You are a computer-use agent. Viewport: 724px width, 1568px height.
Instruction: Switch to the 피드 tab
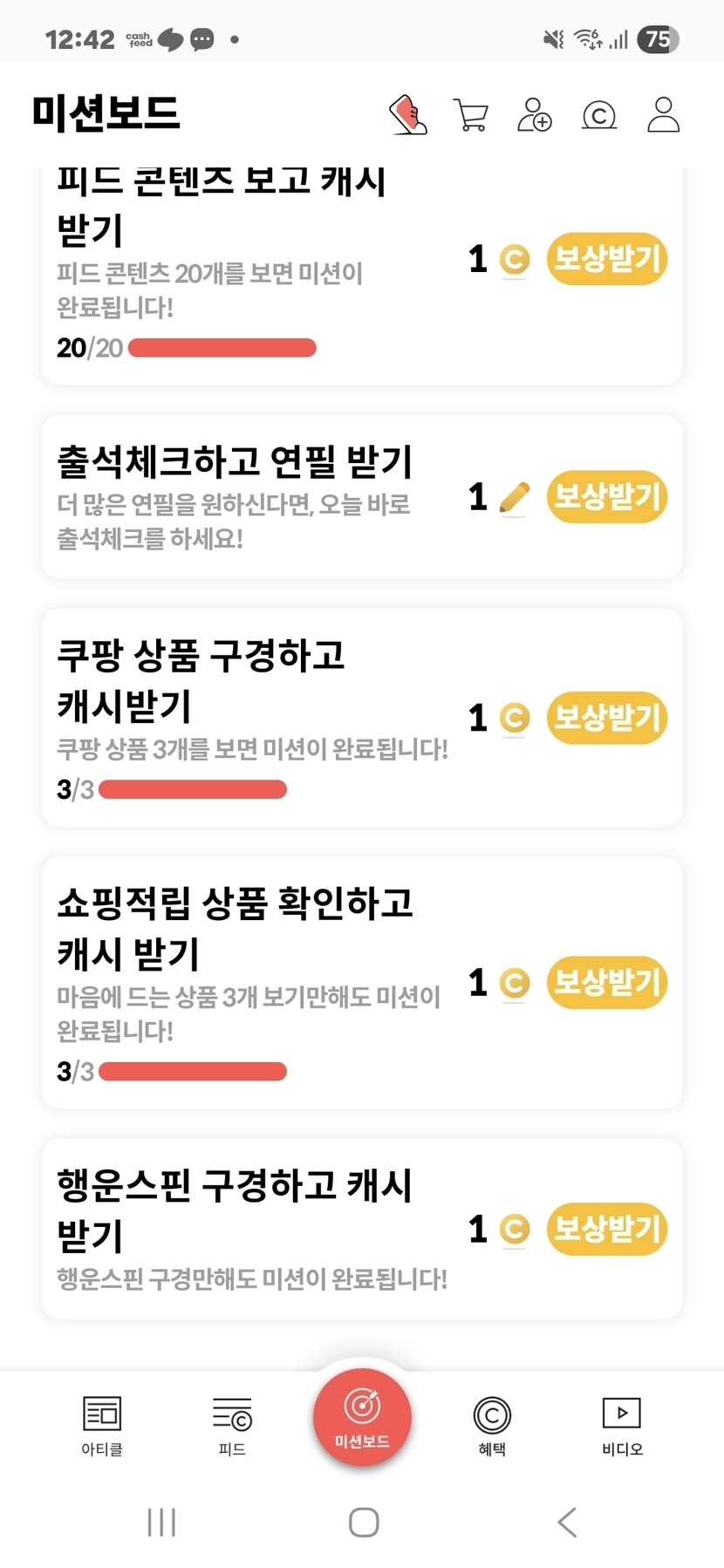pyautogui.click(x=232, y=1425)
